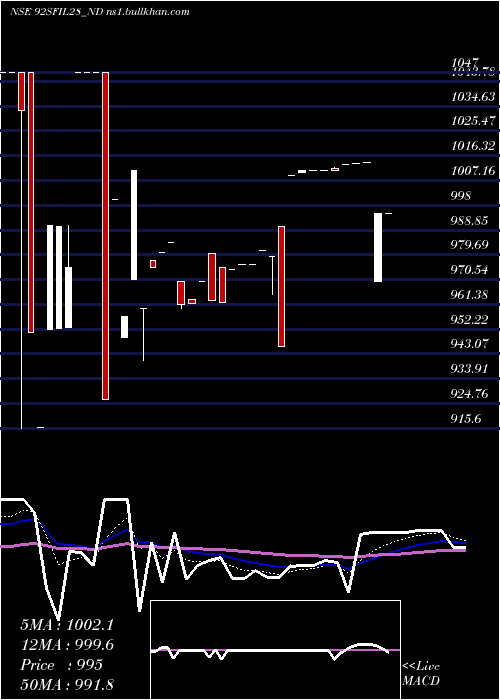Click the 970.54 price axis label
The image size is (500, 700).
point(469,270)
